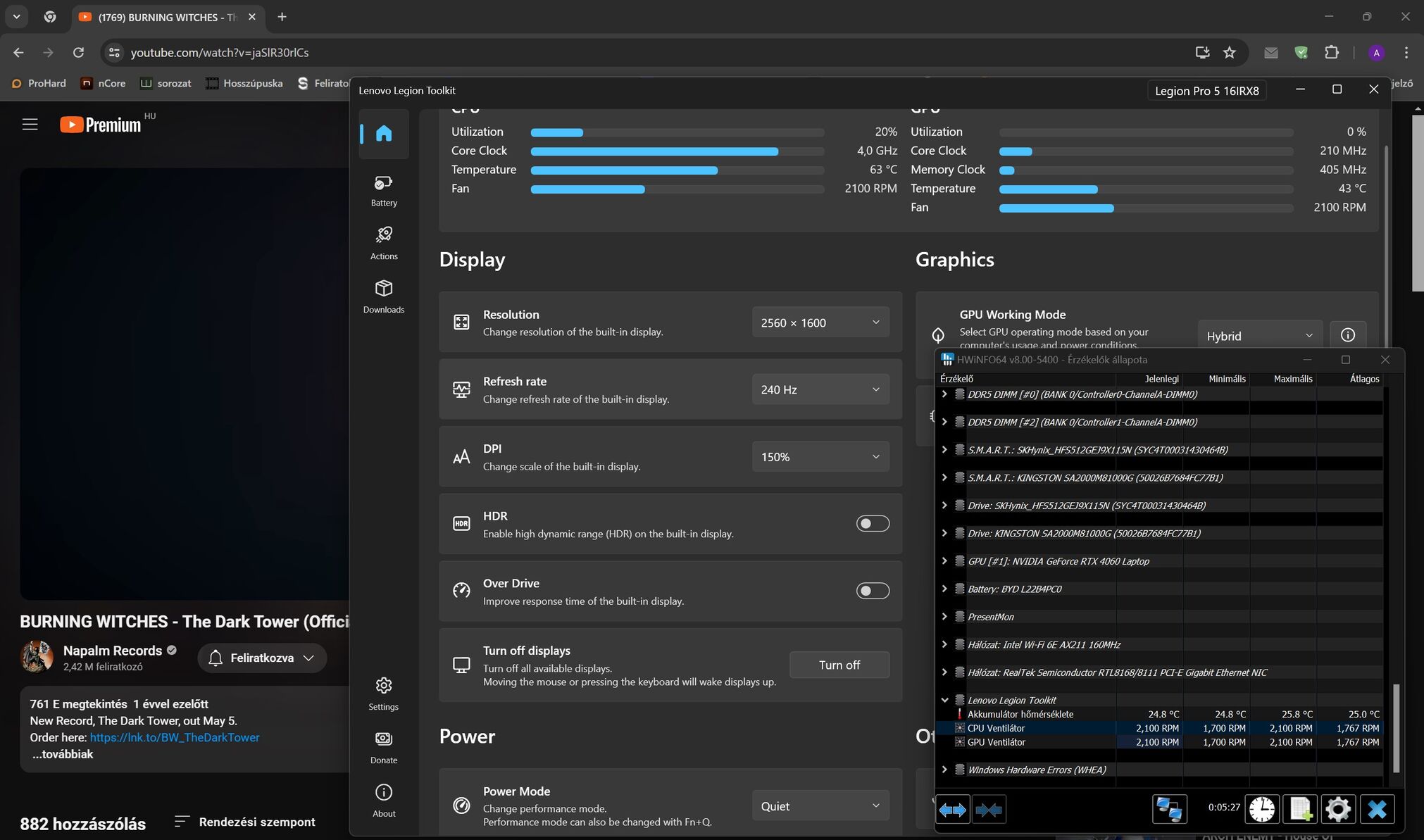Open the Chrome profile avatar
The height and width of the screenshot is (840, 1424).
[x=1376, y=52]
